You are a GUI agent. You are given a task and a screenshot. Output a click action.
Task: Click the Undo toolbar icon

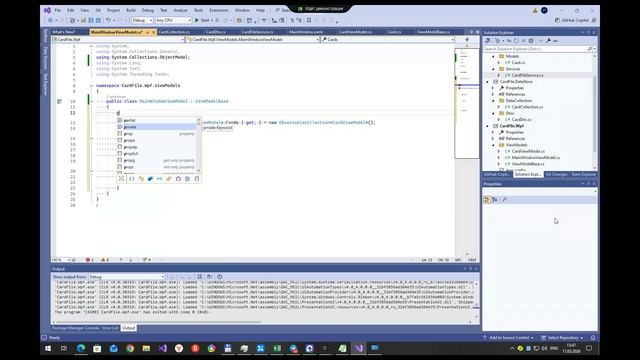pos(108,20)
